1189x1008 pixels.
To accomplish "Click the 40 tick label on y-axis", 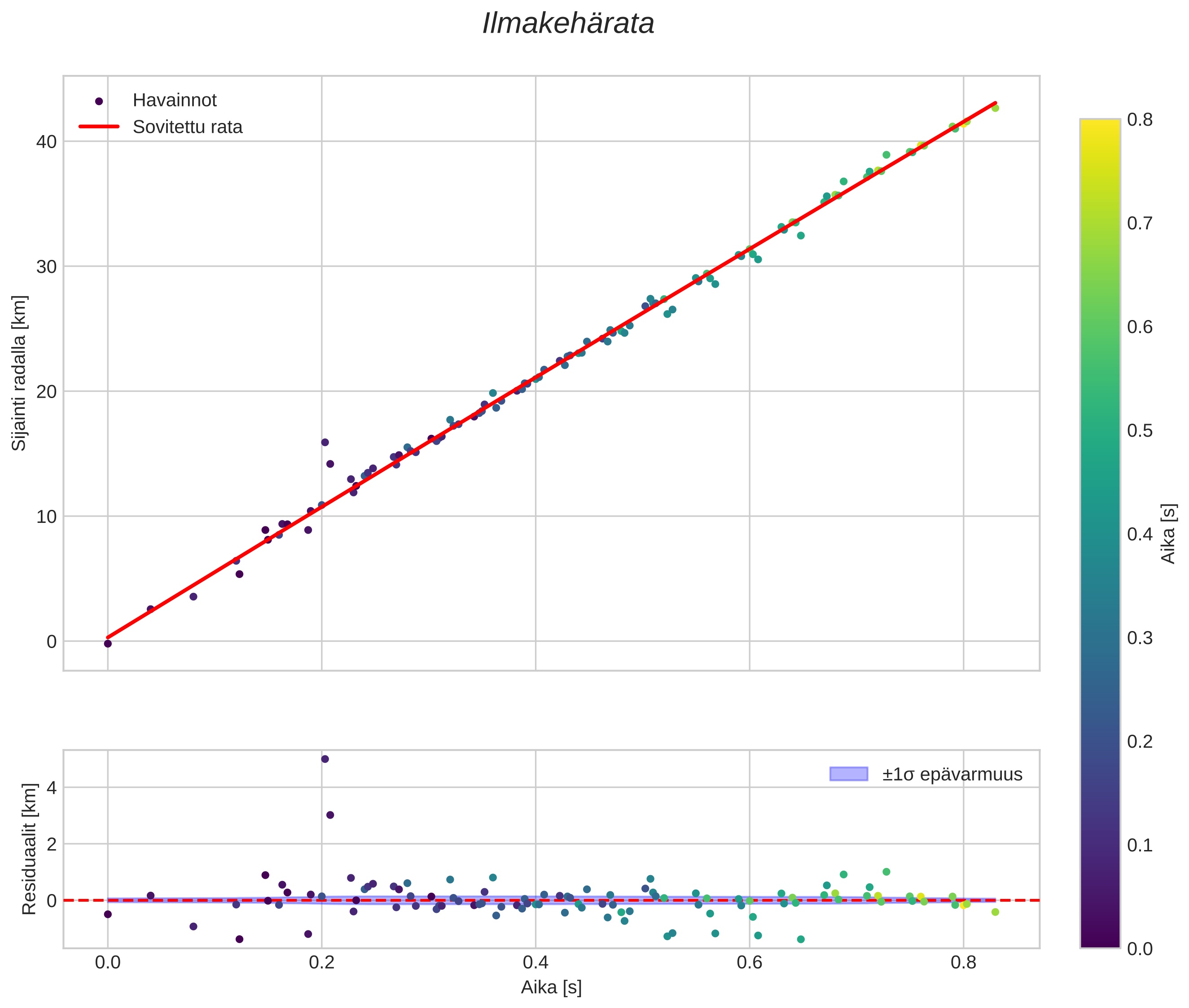I will 46,142.
